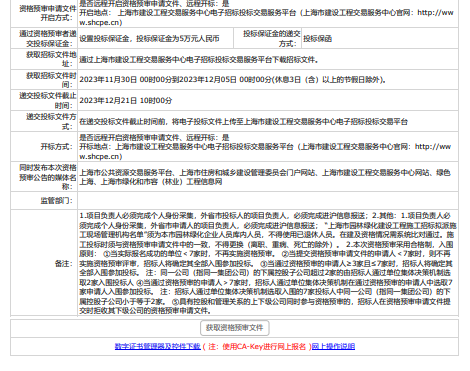Click the 开标方式 label cell
This screenshot has height=371, width=470.
tap(44, 147)
